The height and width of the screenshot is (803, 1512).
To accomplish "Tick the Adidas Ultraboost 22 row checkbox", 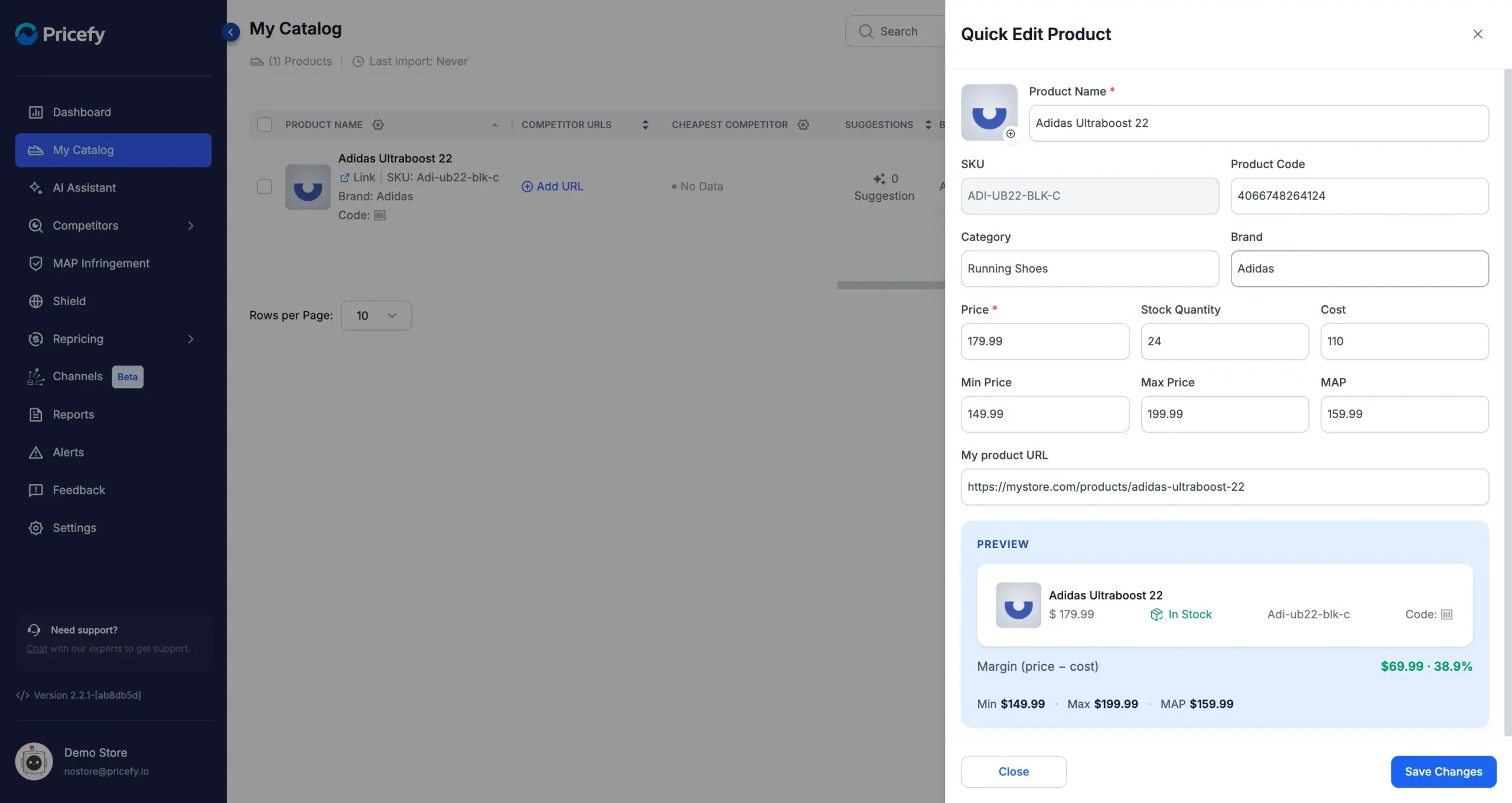I will (265, 187).
